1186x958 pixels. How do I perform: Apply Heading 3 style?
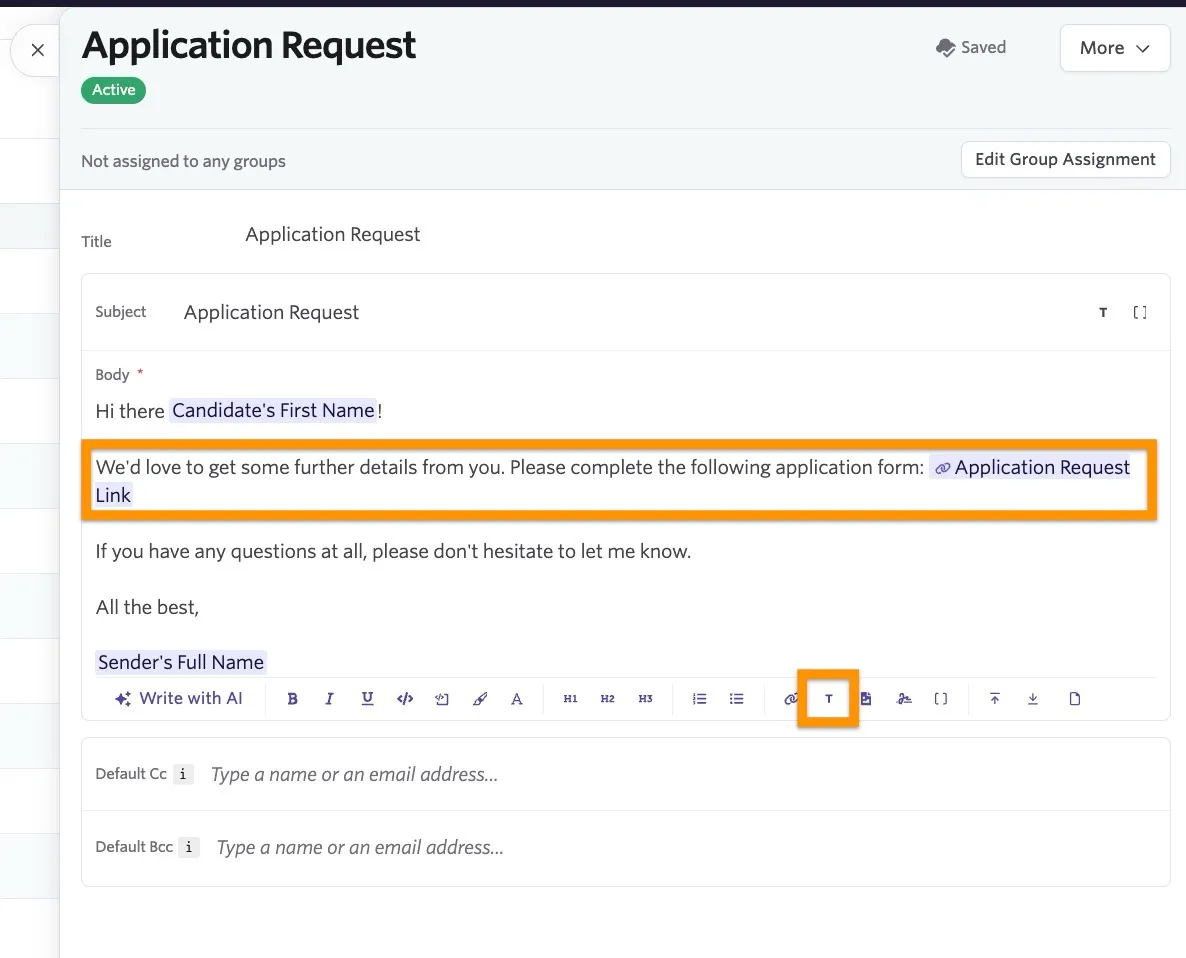tap(645, 699)
